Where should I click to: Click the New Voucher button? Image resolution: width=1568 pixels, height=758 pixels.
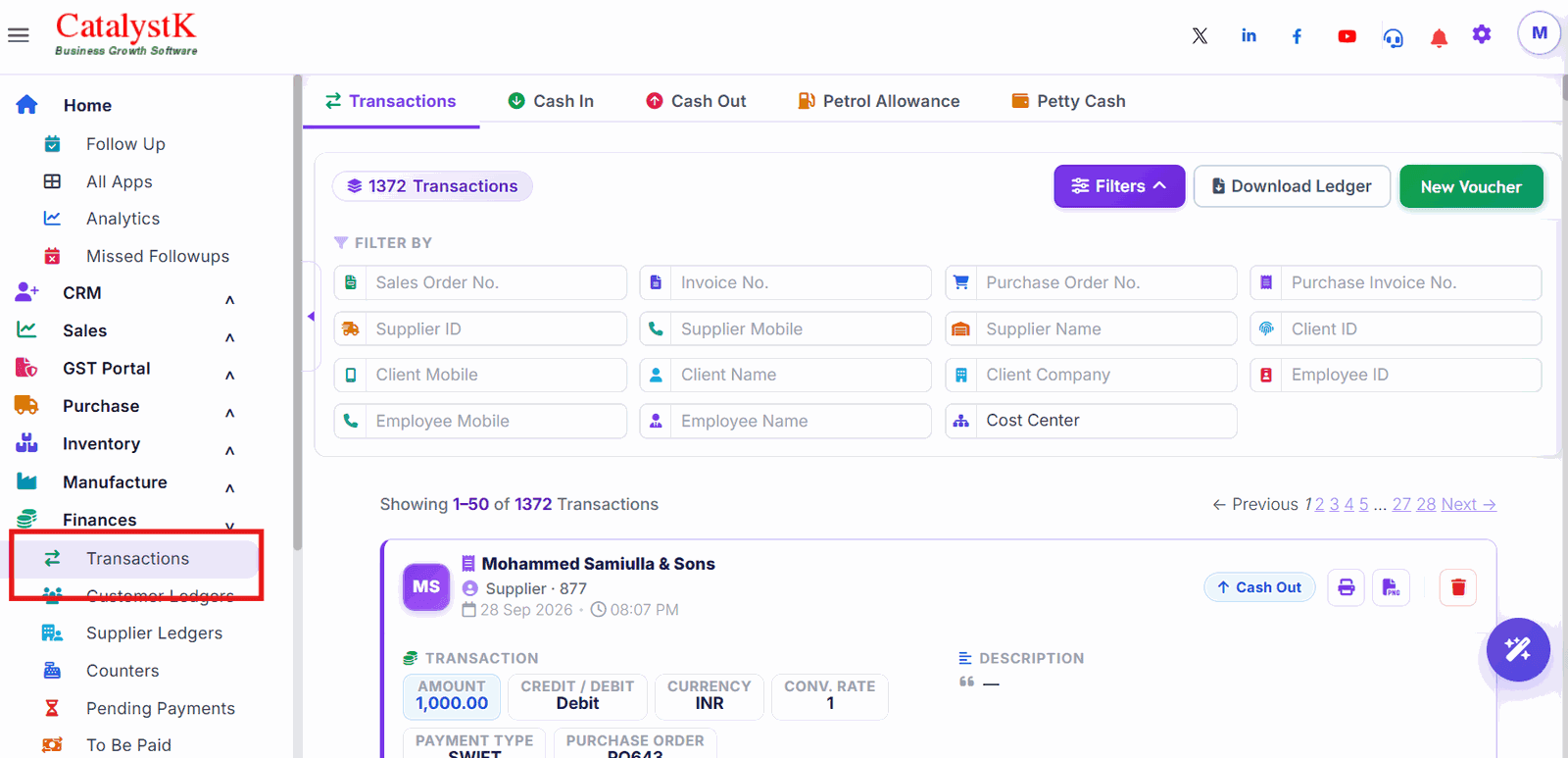[x=1471, y=186]
